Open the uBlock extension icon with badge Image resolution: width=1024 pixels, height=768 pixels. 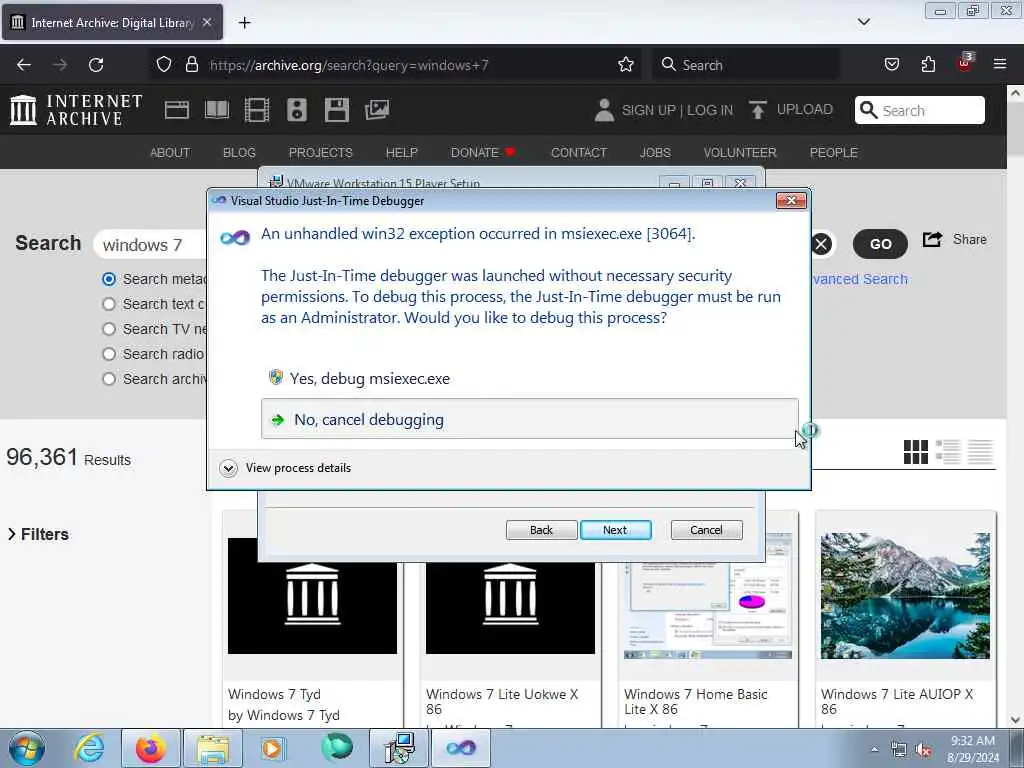click(x=965, y=63)
